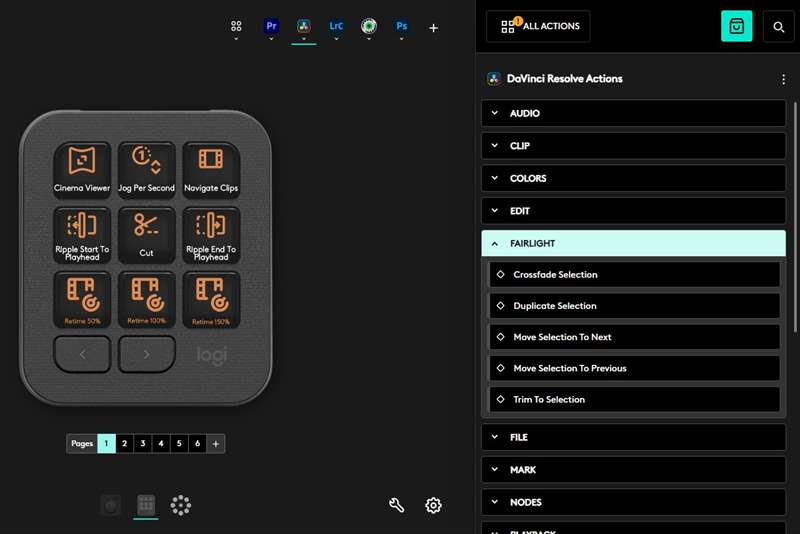Select the Ripple Start To Playhead key
This screenshot has width=800, height=534.
pos(82,235)
